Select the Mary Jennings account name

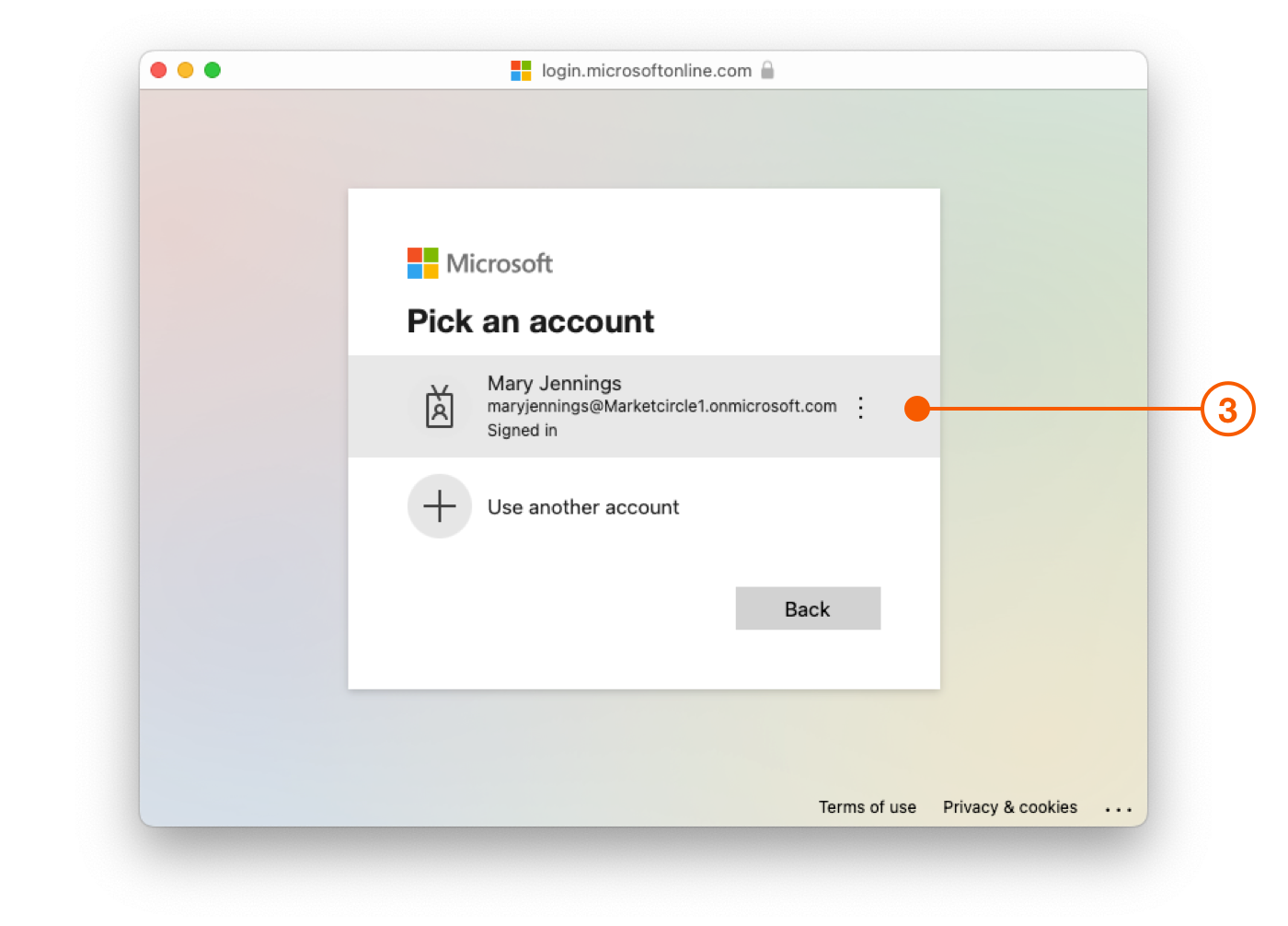pyautogui.click(x=554, y=383)
